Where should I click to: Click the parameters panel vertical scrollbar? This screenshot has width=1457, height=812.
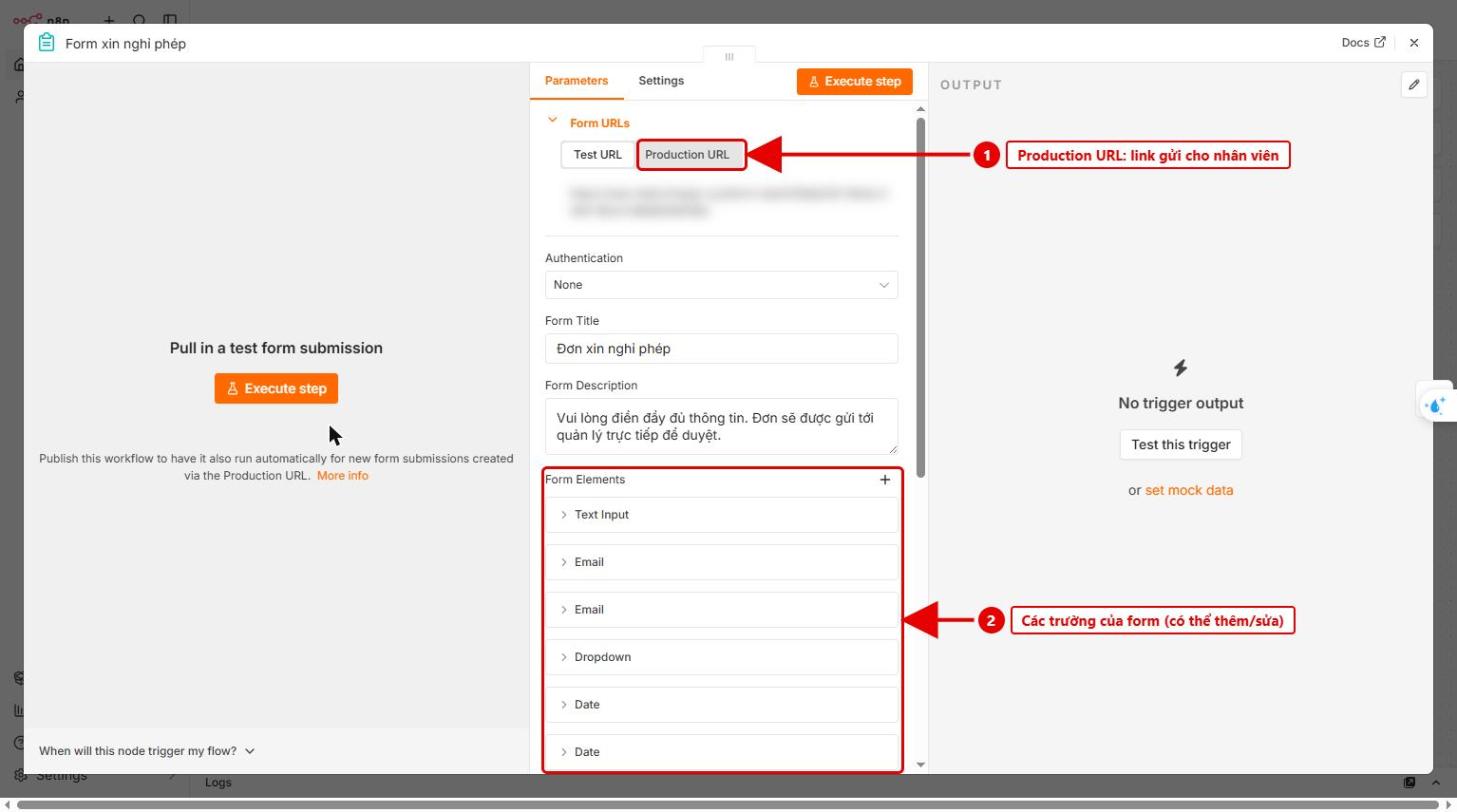pos(920,297)
